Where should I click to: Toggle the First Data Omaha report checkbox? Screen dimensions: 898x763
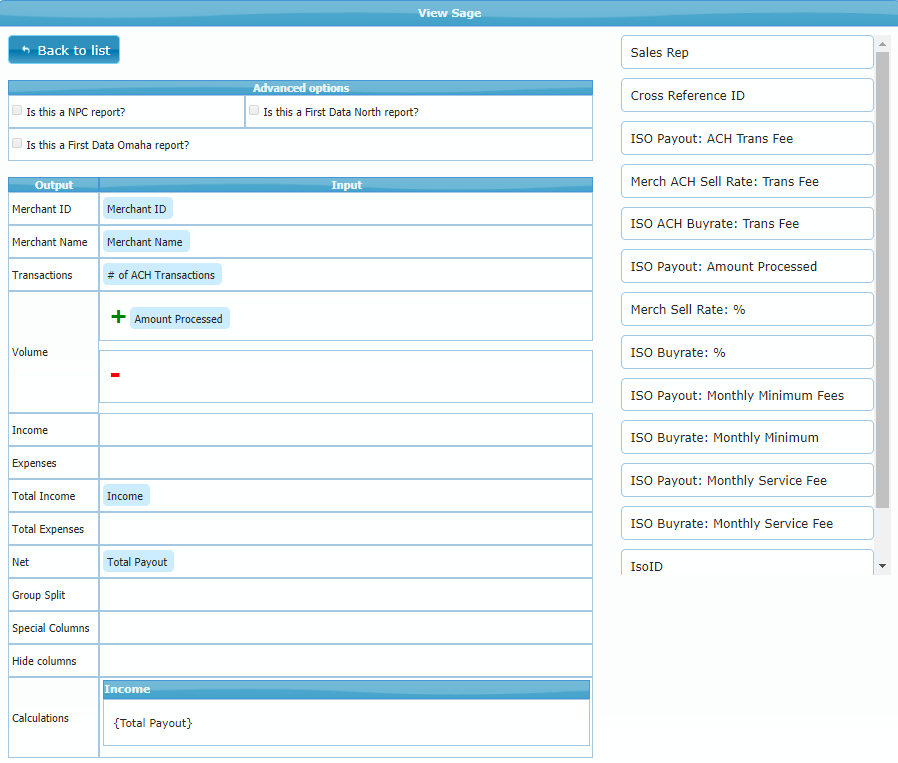(x=17, y=144)
